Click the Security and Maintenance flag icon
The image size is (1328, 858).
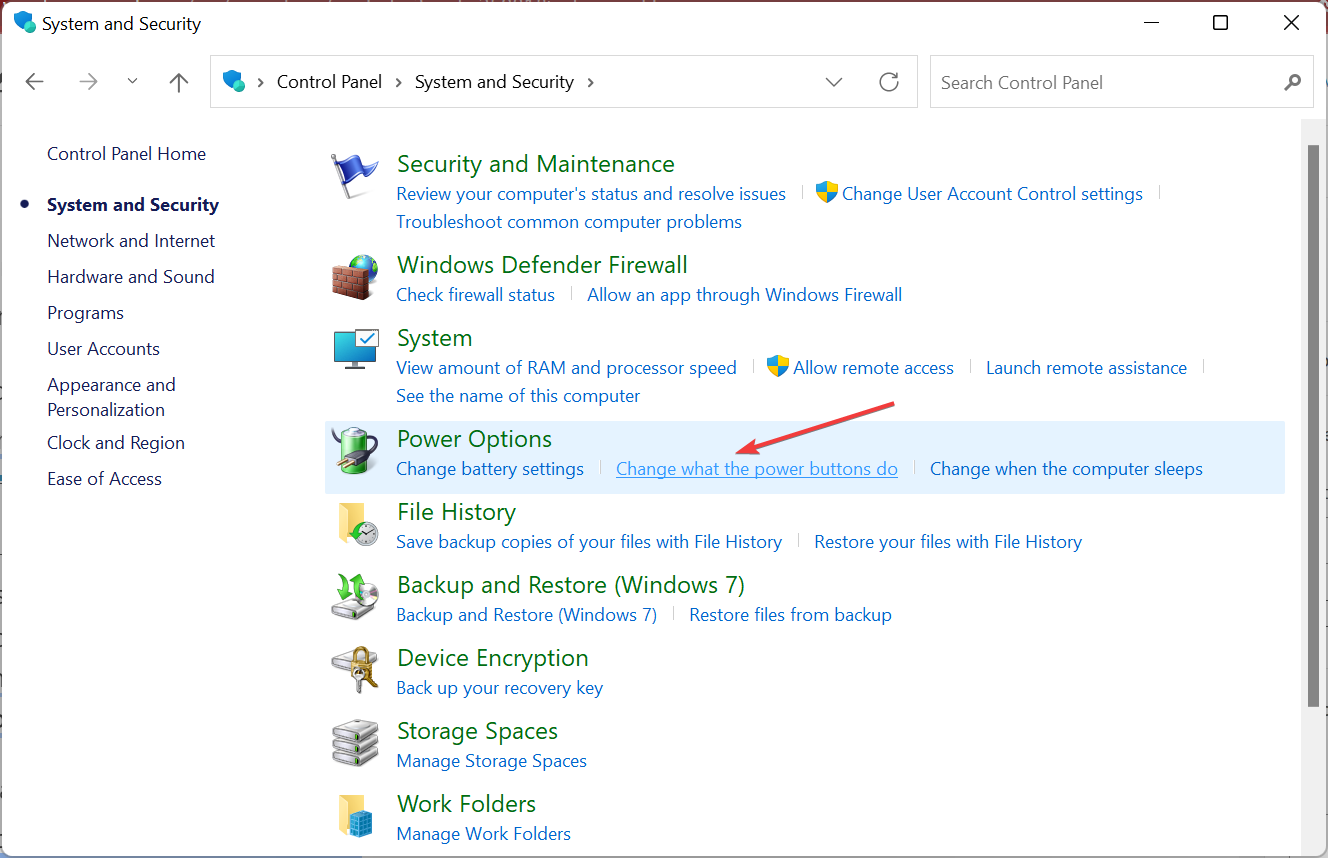pos(355,178)
